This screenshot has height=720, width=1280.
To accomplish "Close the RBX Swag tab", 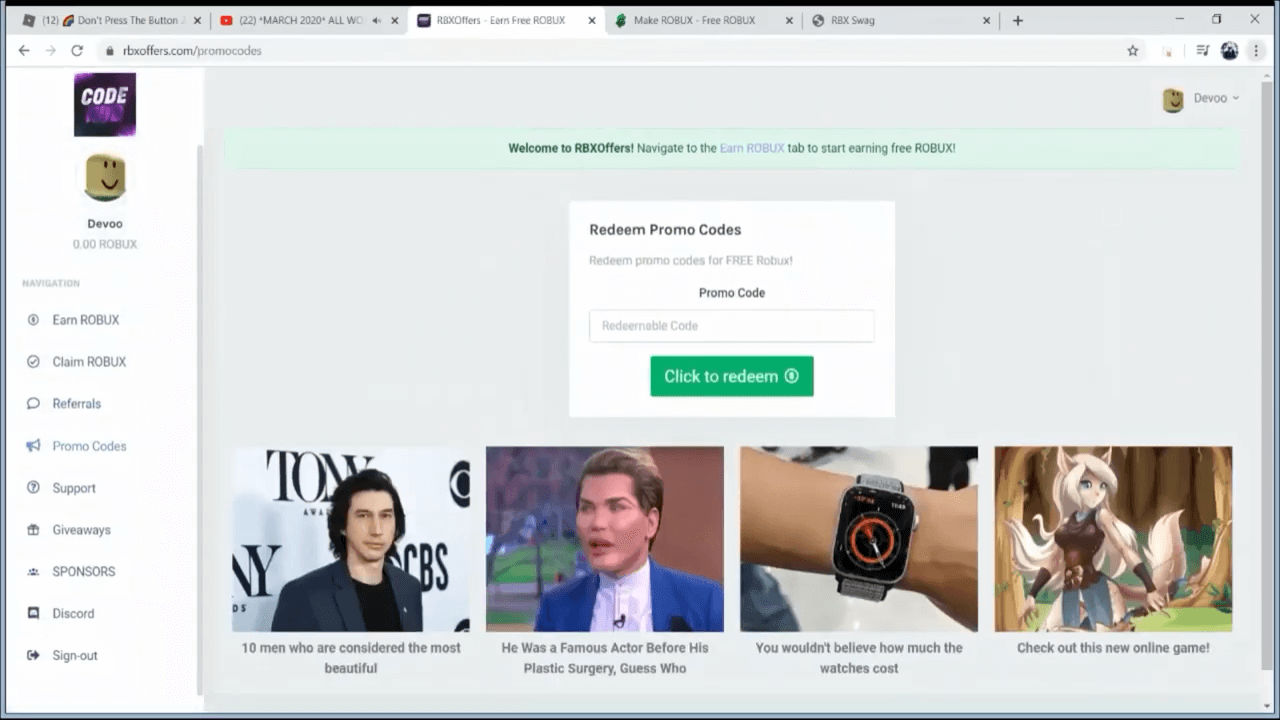I will (987, 20).
